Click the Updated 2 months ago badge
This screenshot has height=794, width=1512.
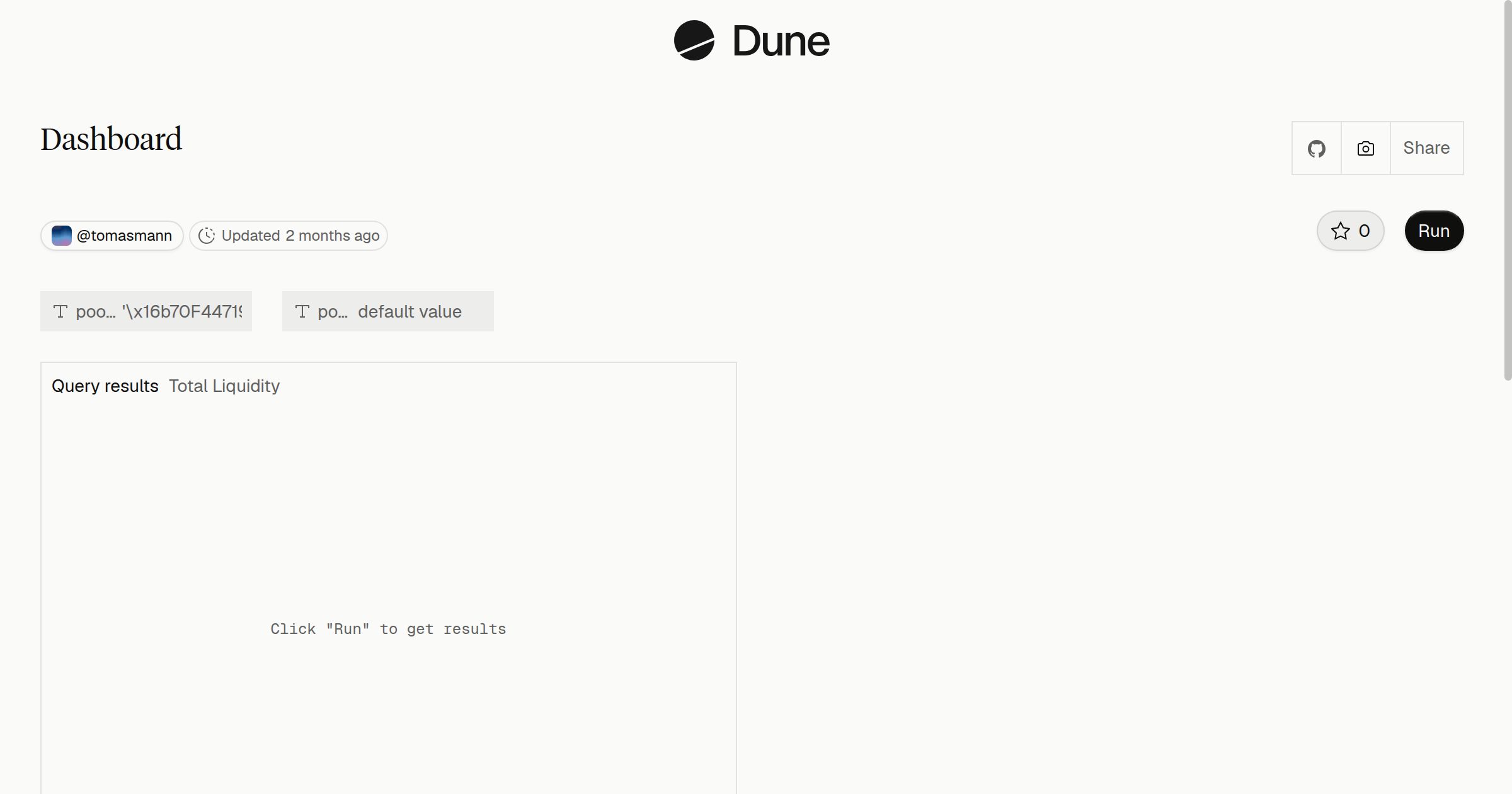coord(289,236)
